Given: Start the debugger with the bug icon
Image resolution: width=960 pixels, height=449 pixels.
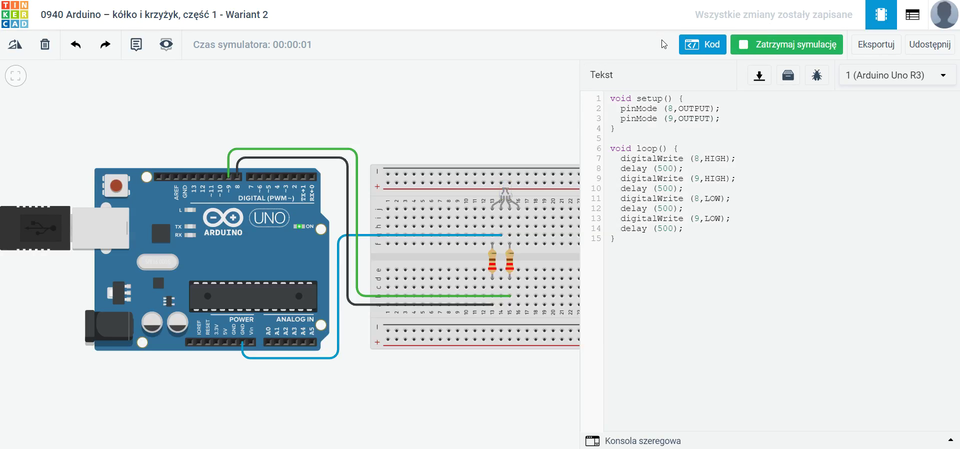Looking at the screenshot, I should click(817, 75).
